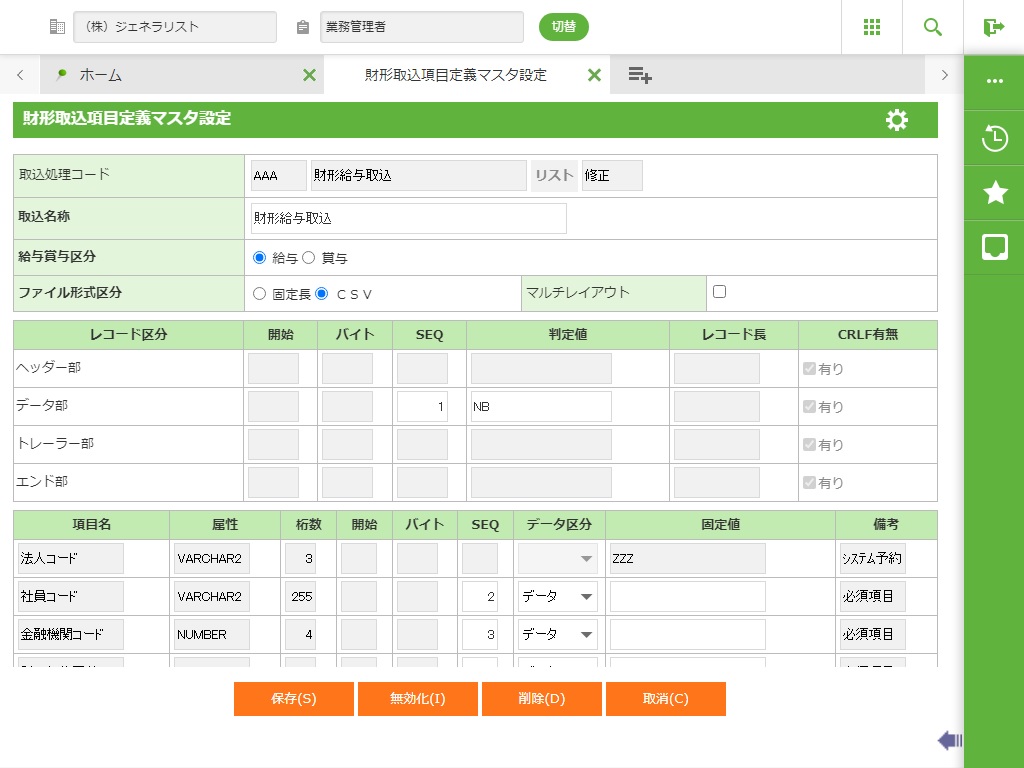Screen dimensions: 1024x768
Task: Open the apps grid menu icon
Action: [x=872, y=27]
